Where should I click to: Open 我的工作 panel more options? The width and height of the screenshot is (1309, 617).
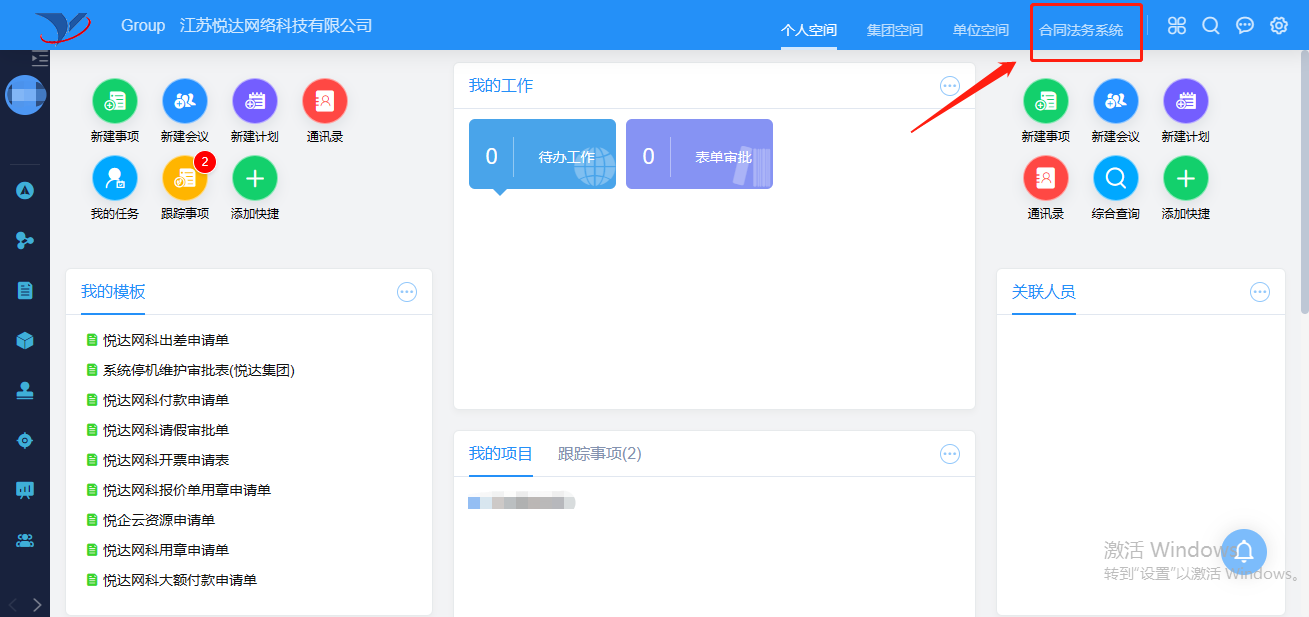pos(950,86)
